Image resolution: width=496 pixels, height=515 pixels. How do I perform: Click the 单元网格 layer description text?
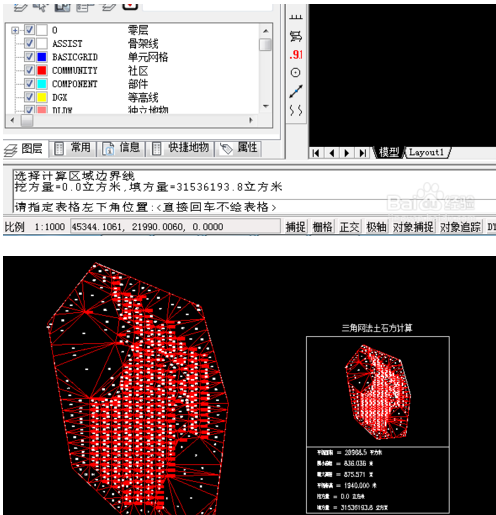pos(148,57)
